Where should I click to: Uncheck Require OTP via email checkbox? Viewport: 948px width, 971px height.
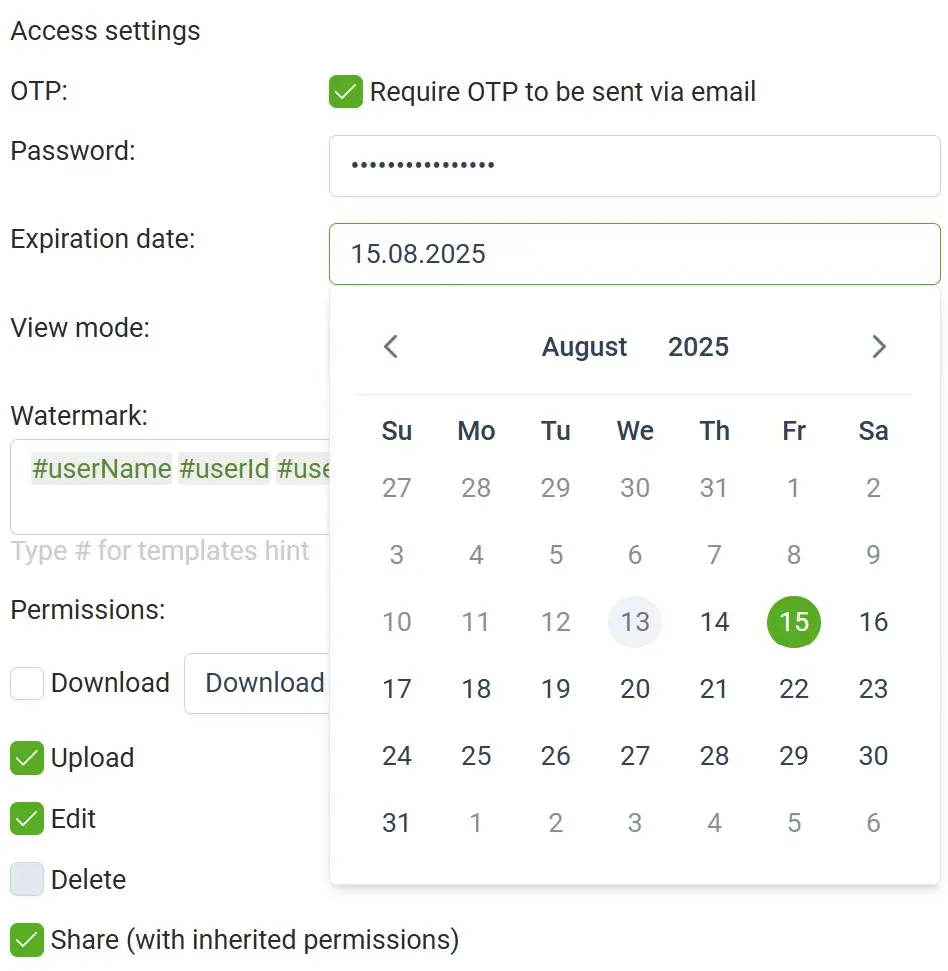(345, 93)
